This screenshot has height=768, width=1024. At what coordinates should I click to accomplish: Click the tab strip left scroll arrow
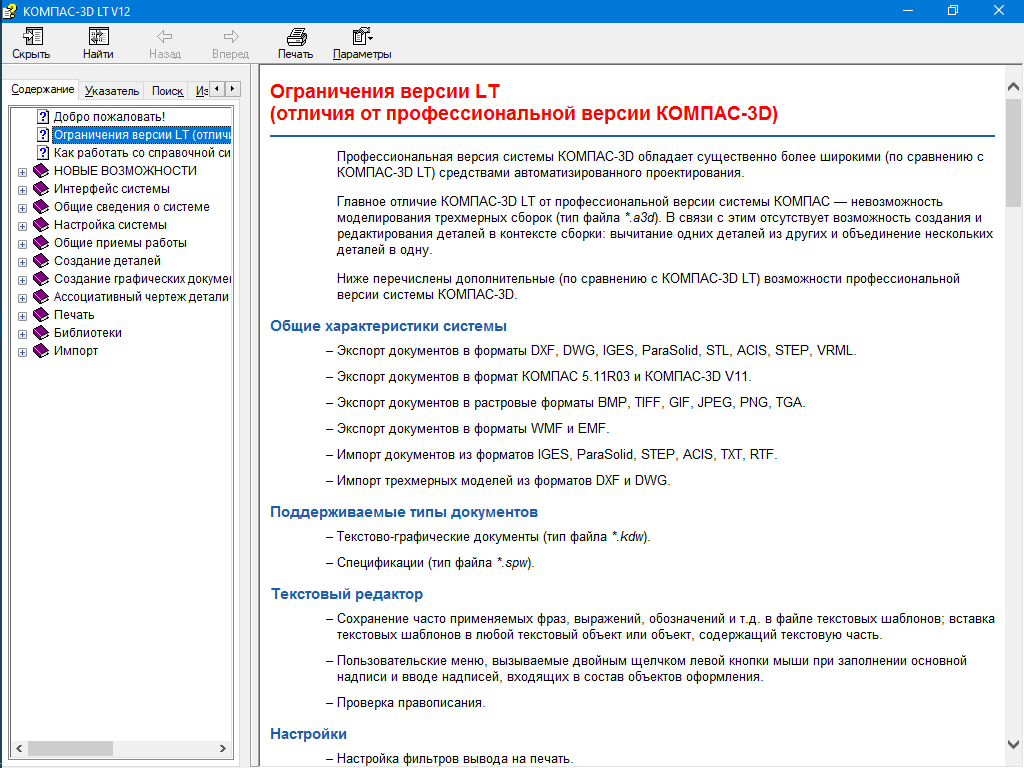[x=217, y=89]
